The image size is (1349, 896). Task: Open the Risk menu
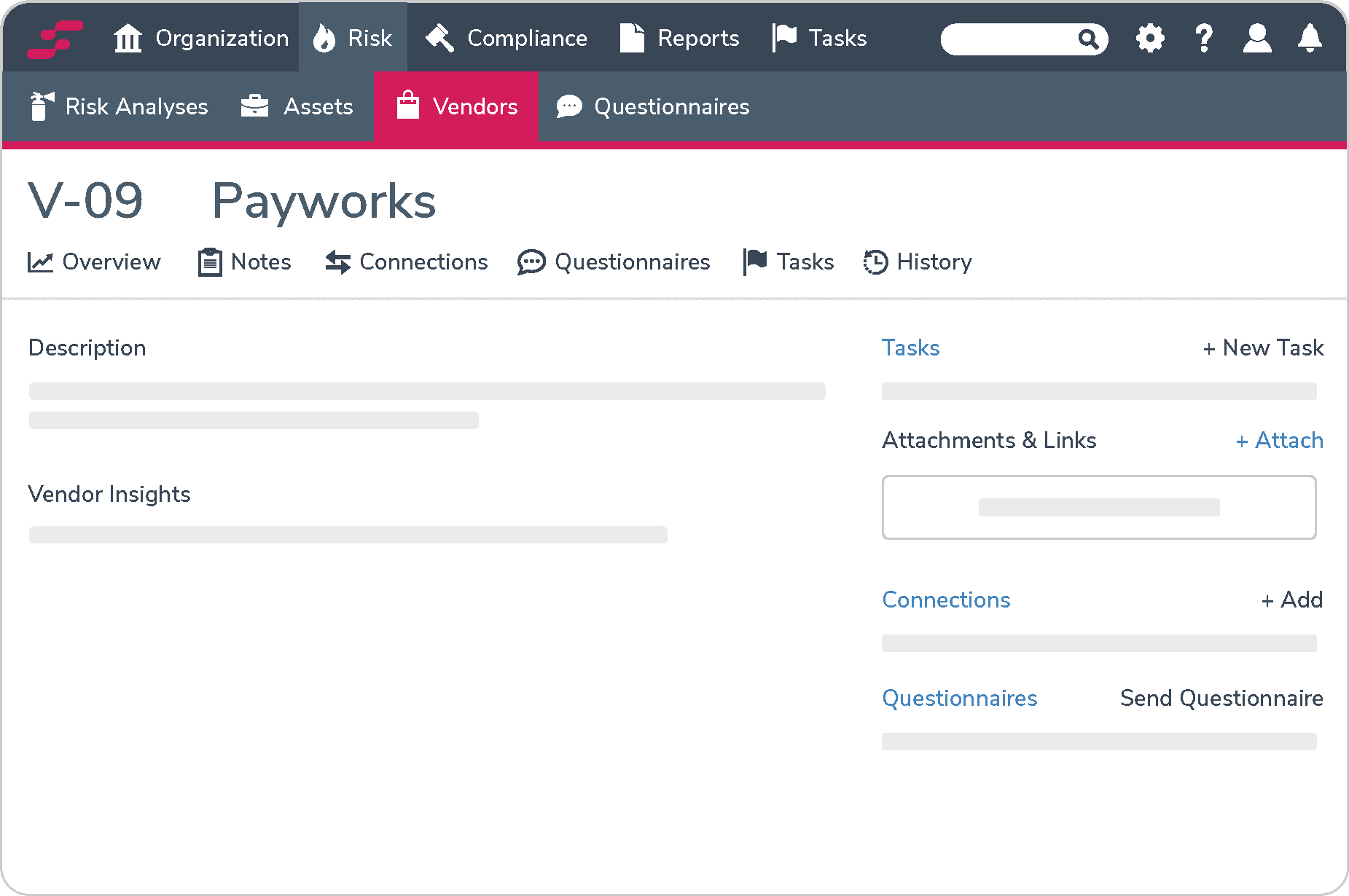(353, 37)
